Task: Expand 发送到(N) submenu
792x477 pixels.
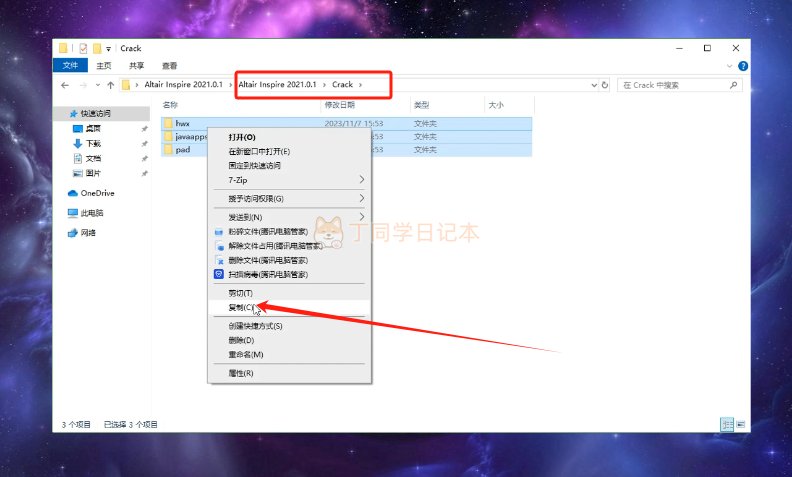Action: click(289, 217)
